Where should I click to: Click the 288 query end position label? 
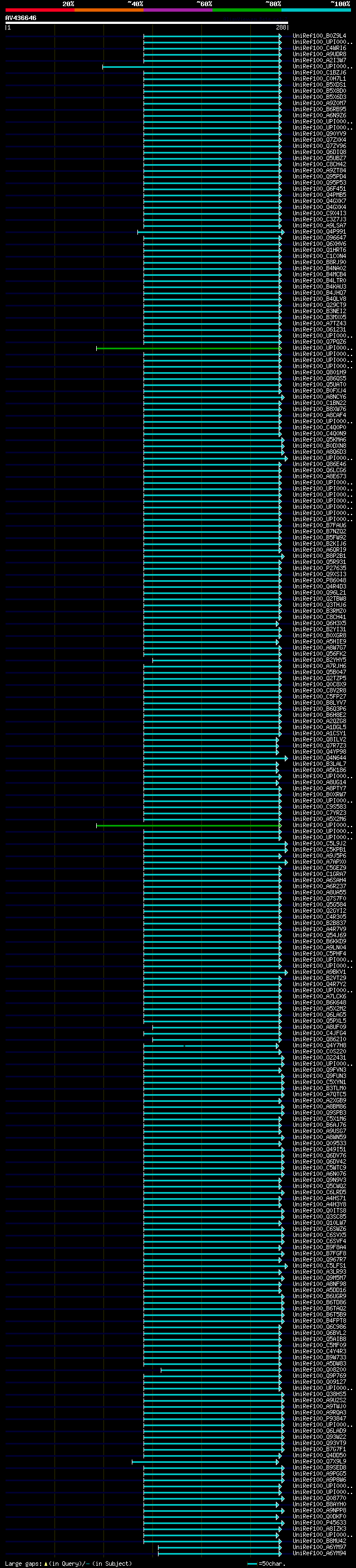(x=280, y=27)
